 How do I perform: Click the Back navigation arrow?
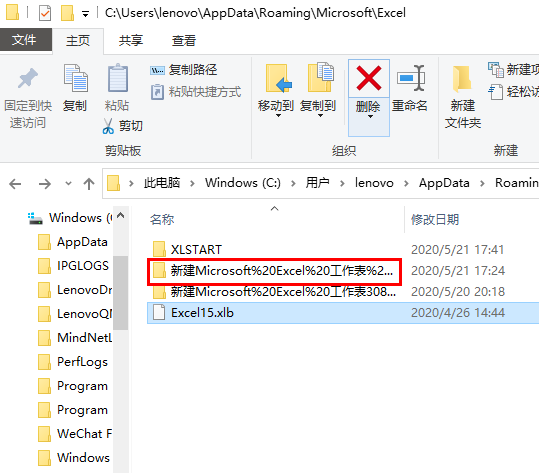[15, 184]
